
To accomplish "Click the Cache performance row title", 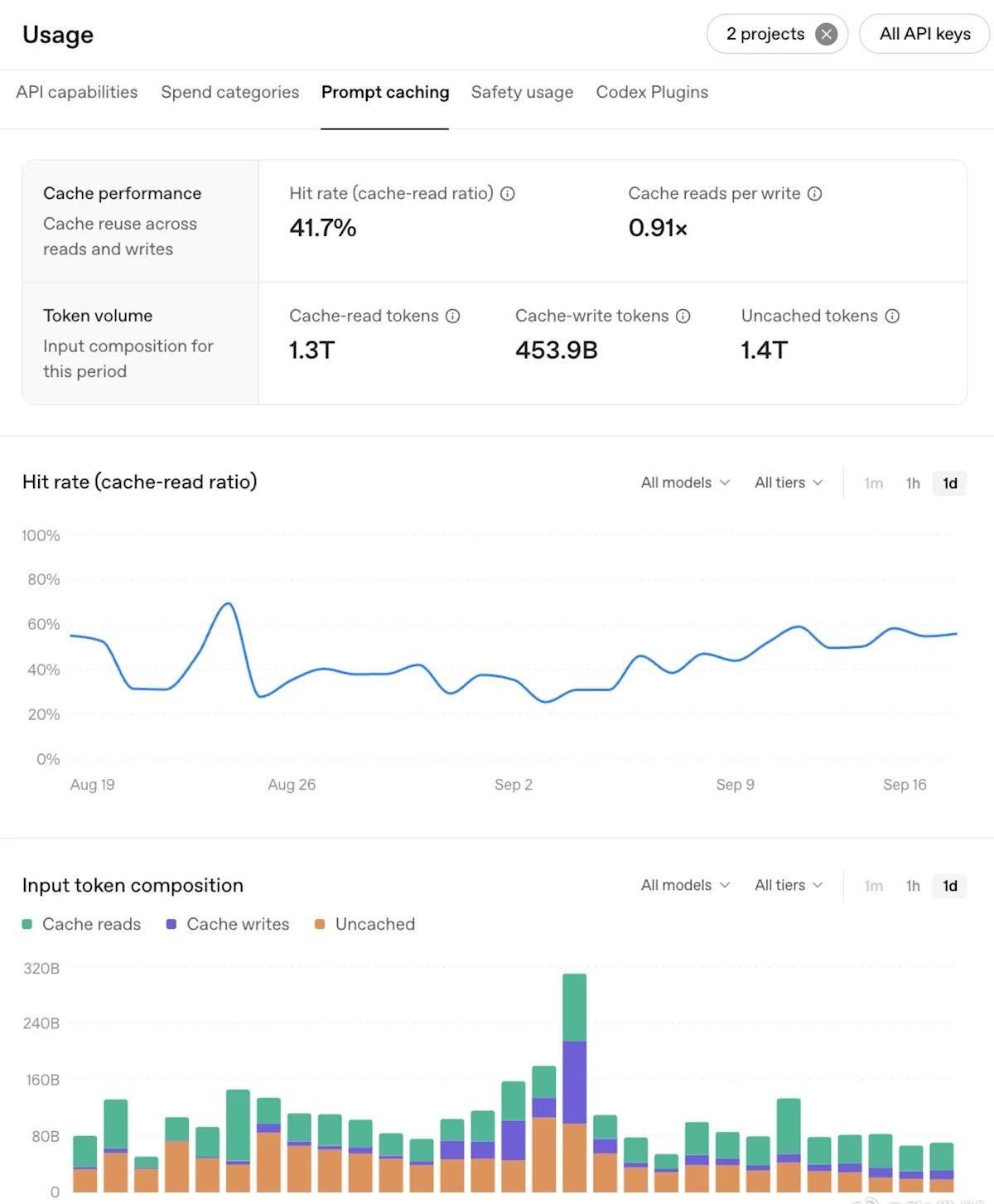I will [123, 193].
